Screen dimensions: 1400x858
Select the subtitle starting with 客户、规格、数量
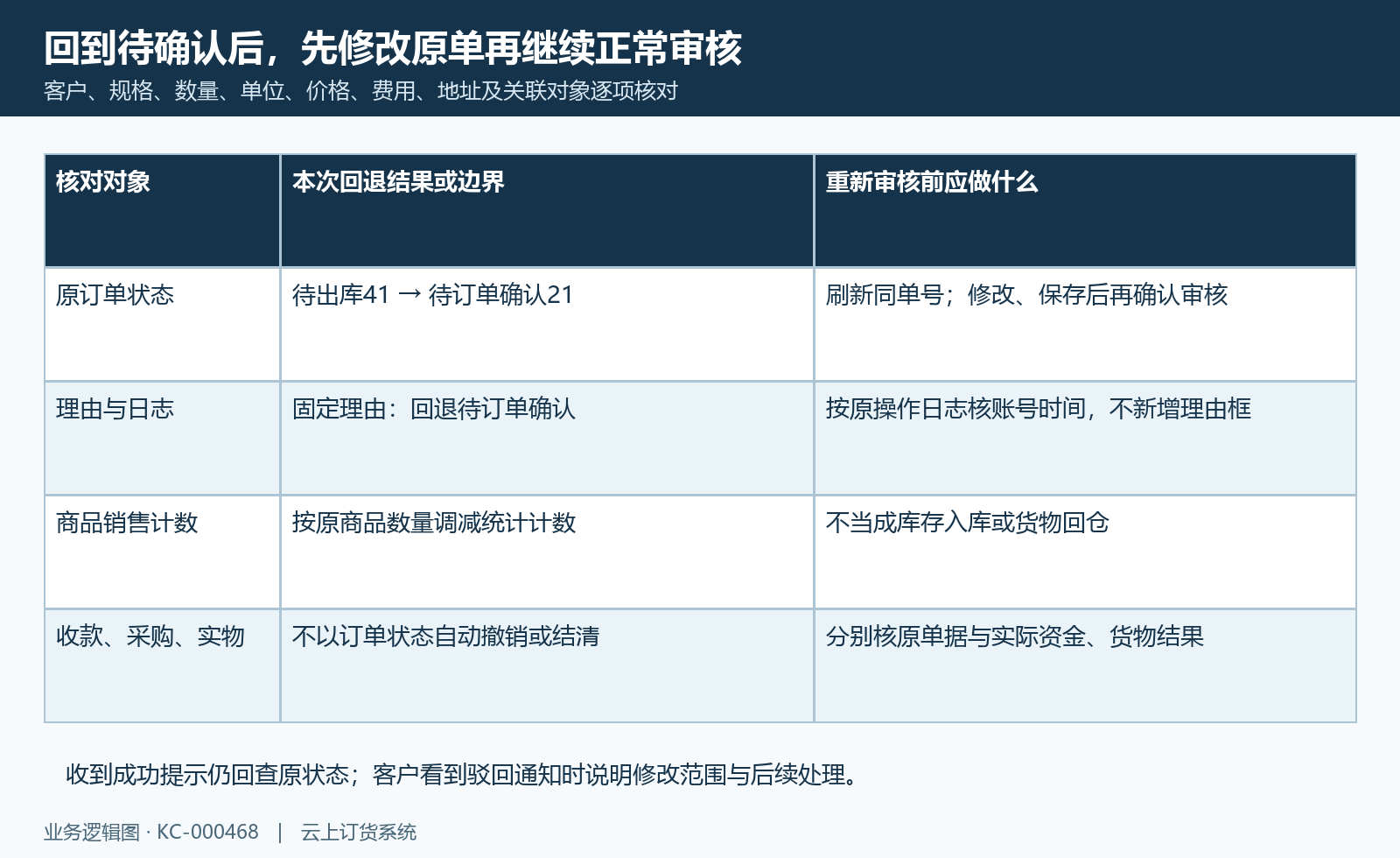point(360,91)
